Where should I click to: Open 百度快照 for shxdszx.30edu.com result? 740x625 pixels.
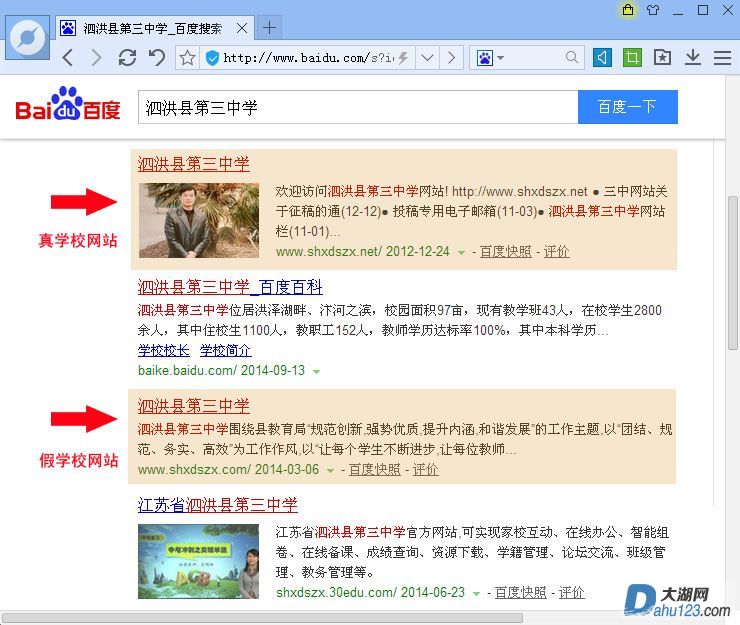click(521, 592)
